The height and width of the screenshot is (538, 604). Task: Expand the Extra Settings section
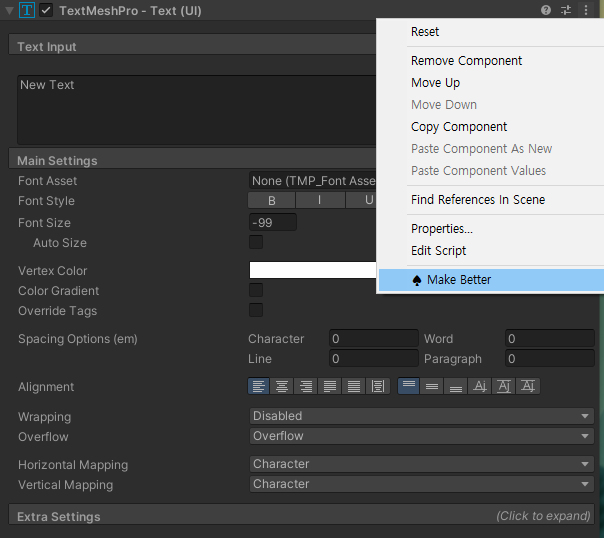(x=302, y=516)
